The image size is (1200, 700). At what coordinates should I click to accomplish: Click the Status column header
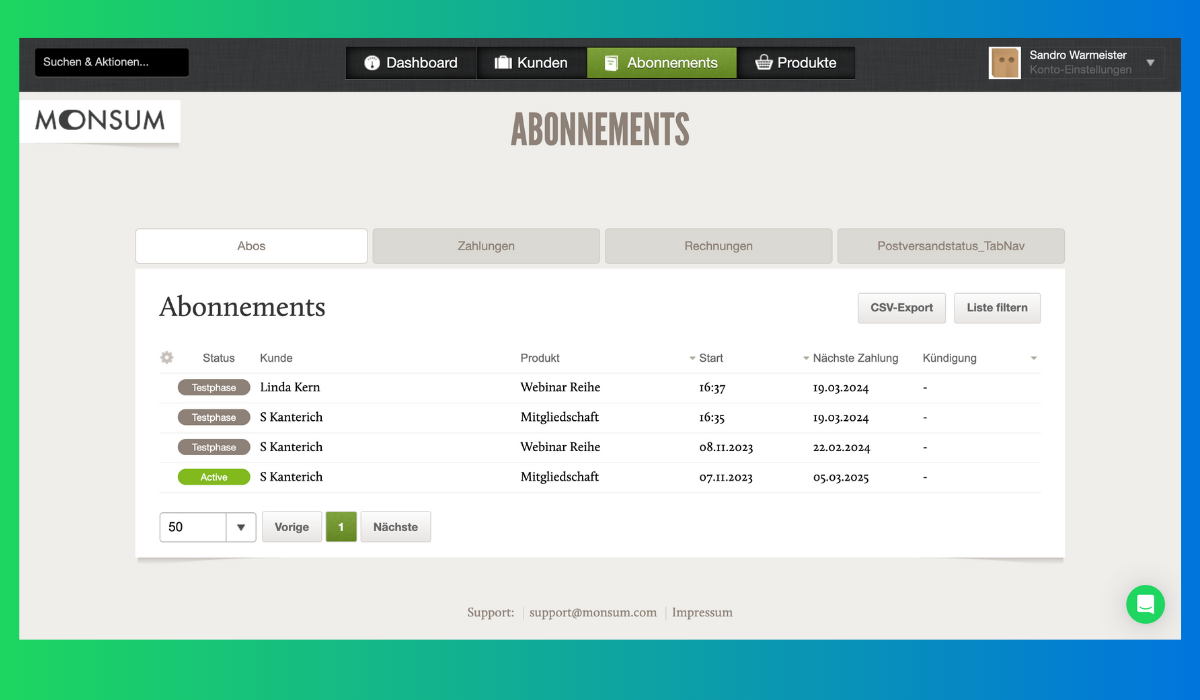click(x=218, y=358)
